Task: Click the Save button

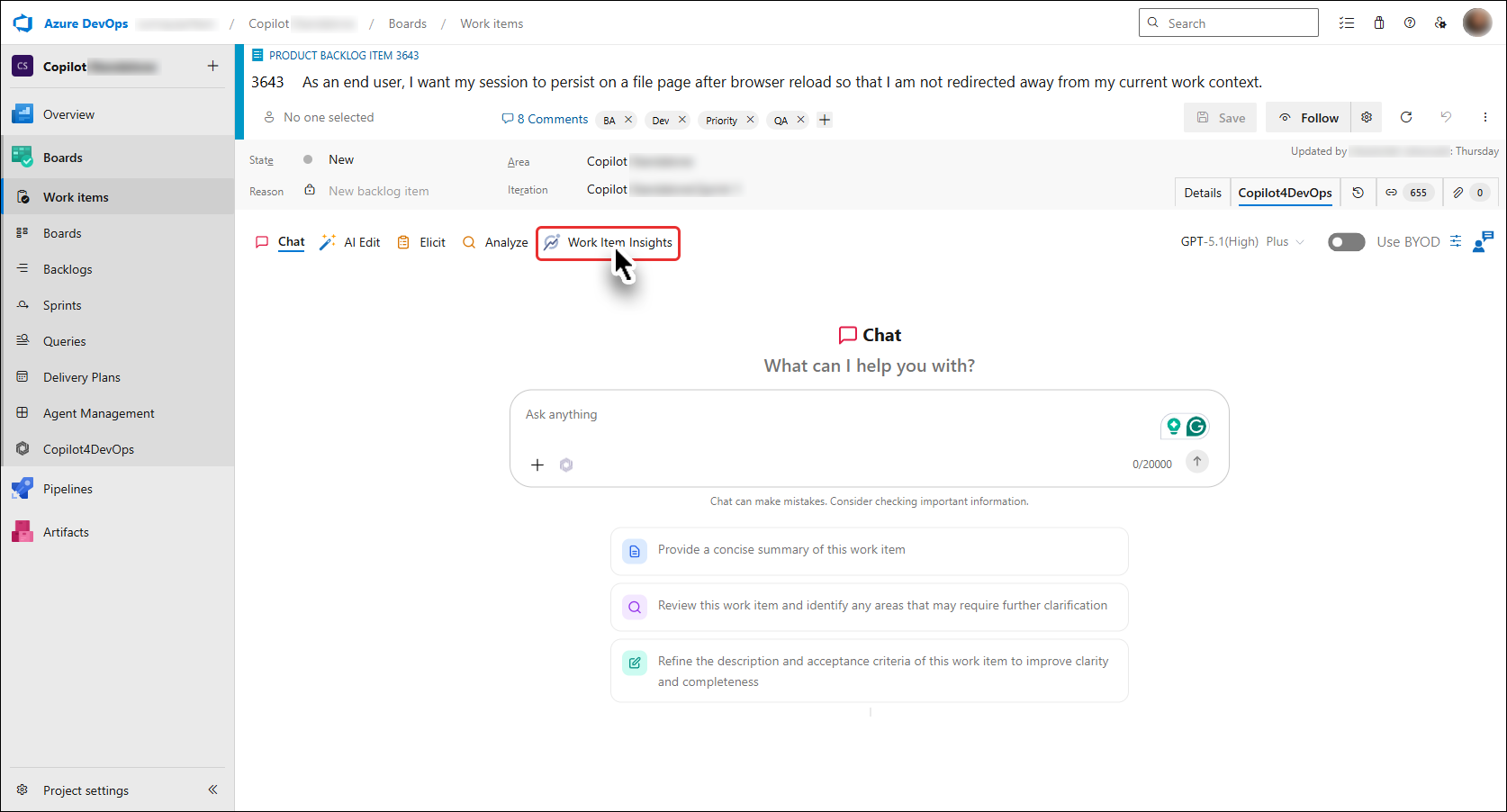Action: pos(1220,118)
